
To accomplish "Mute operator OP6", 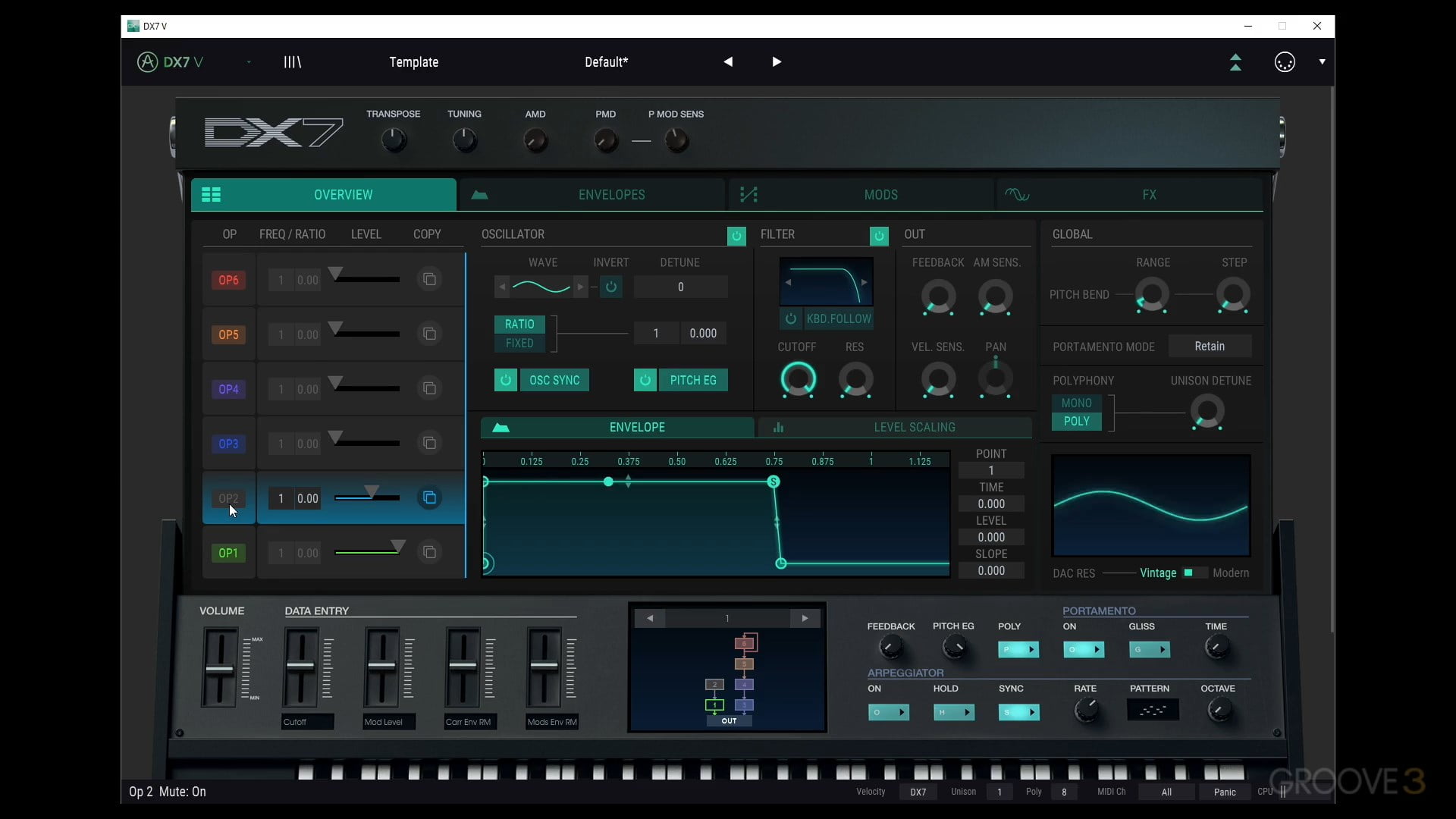I will [228, 280].
